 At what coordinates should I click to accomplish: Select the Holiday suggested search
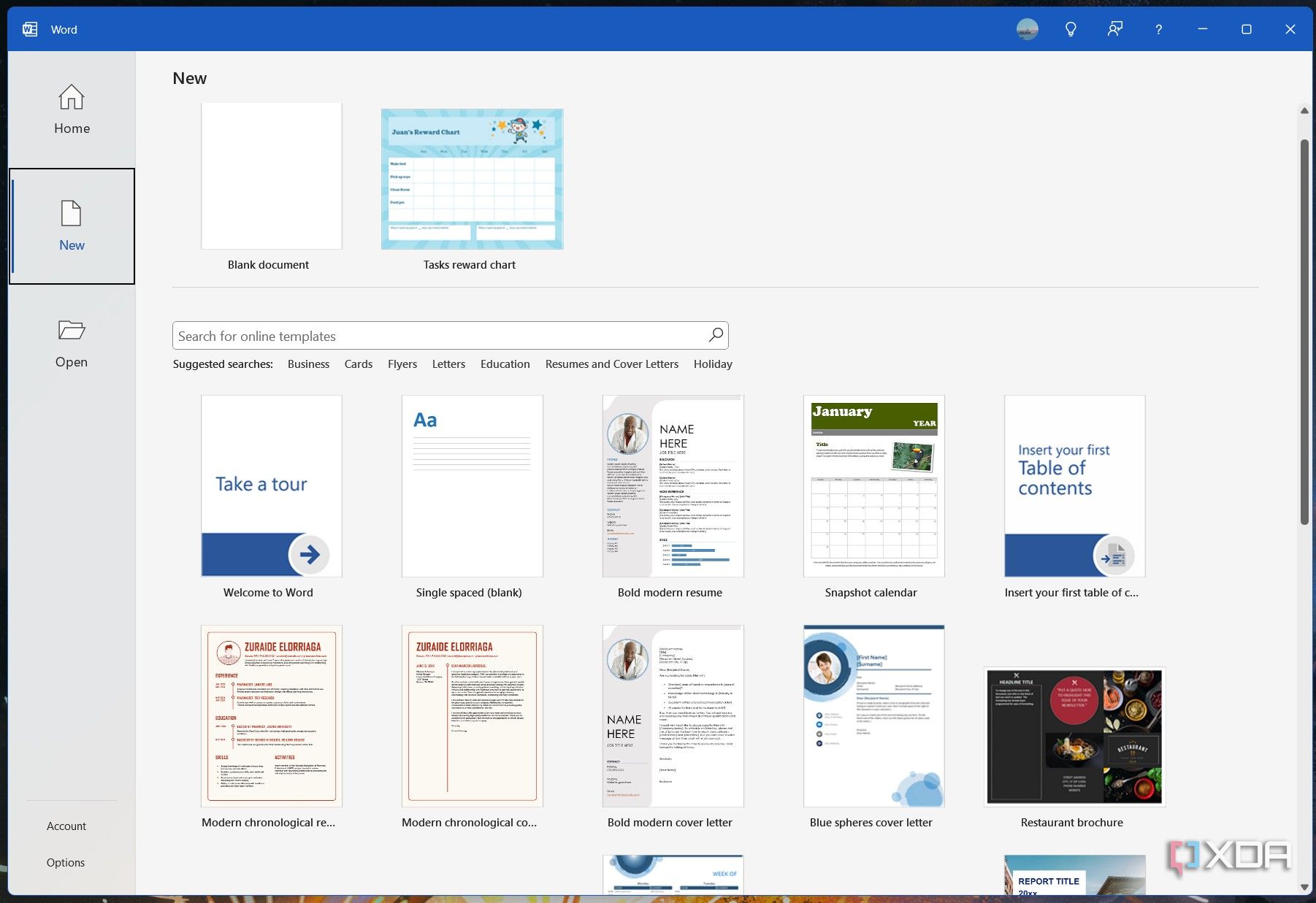713,364
